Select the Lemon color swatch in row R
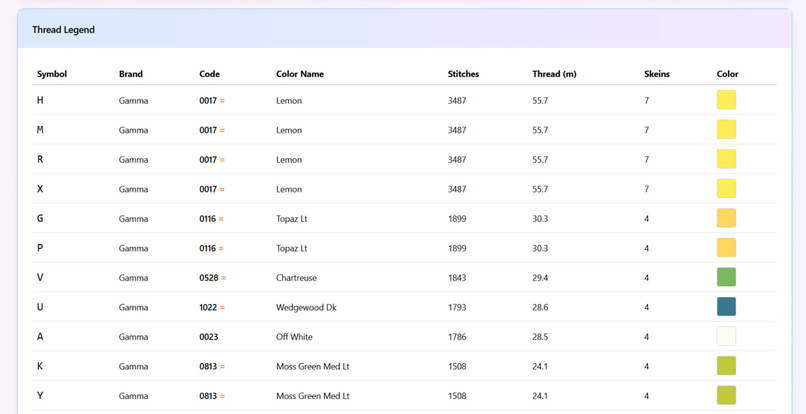Screen dimensions: 806x414 click(726, 159)
